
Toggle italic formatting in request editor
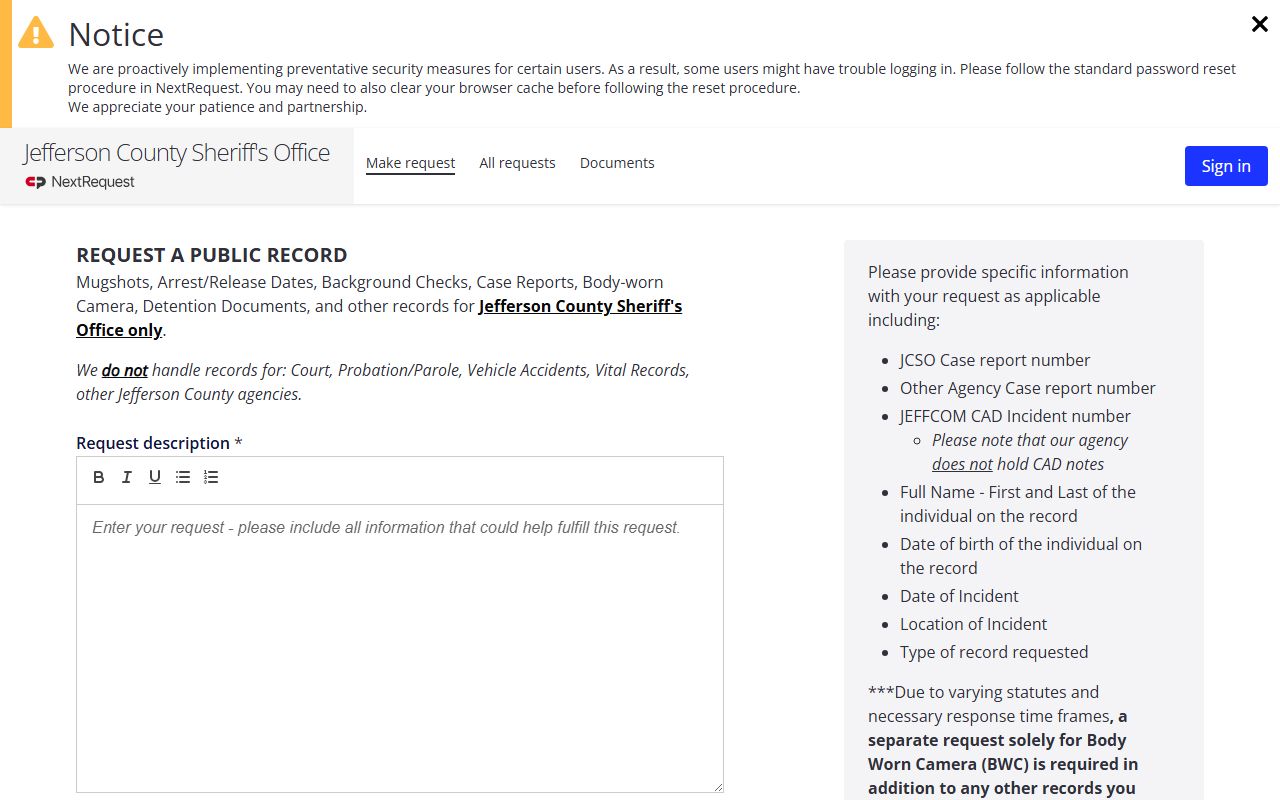[x=127, y=477]
